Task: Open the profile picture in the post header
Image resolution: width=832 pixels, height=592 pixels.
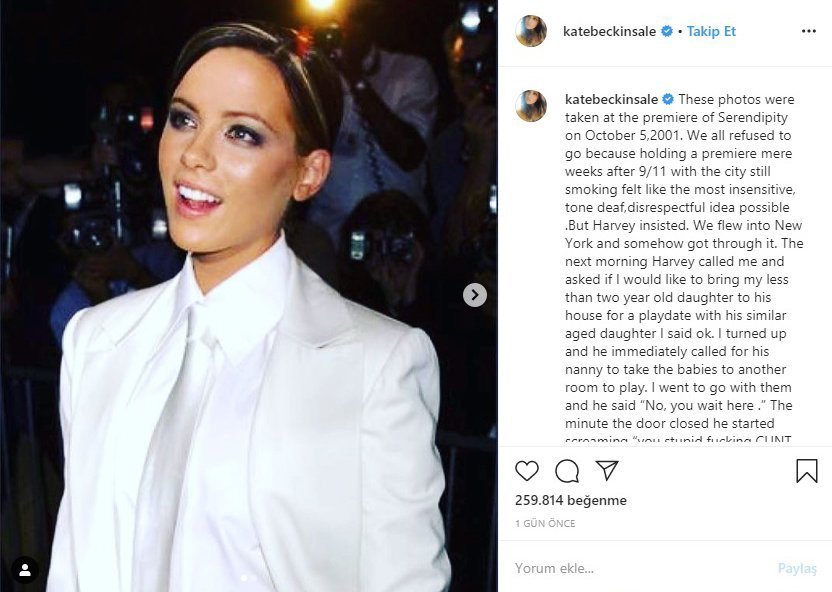Action: [x=531, y=31]
